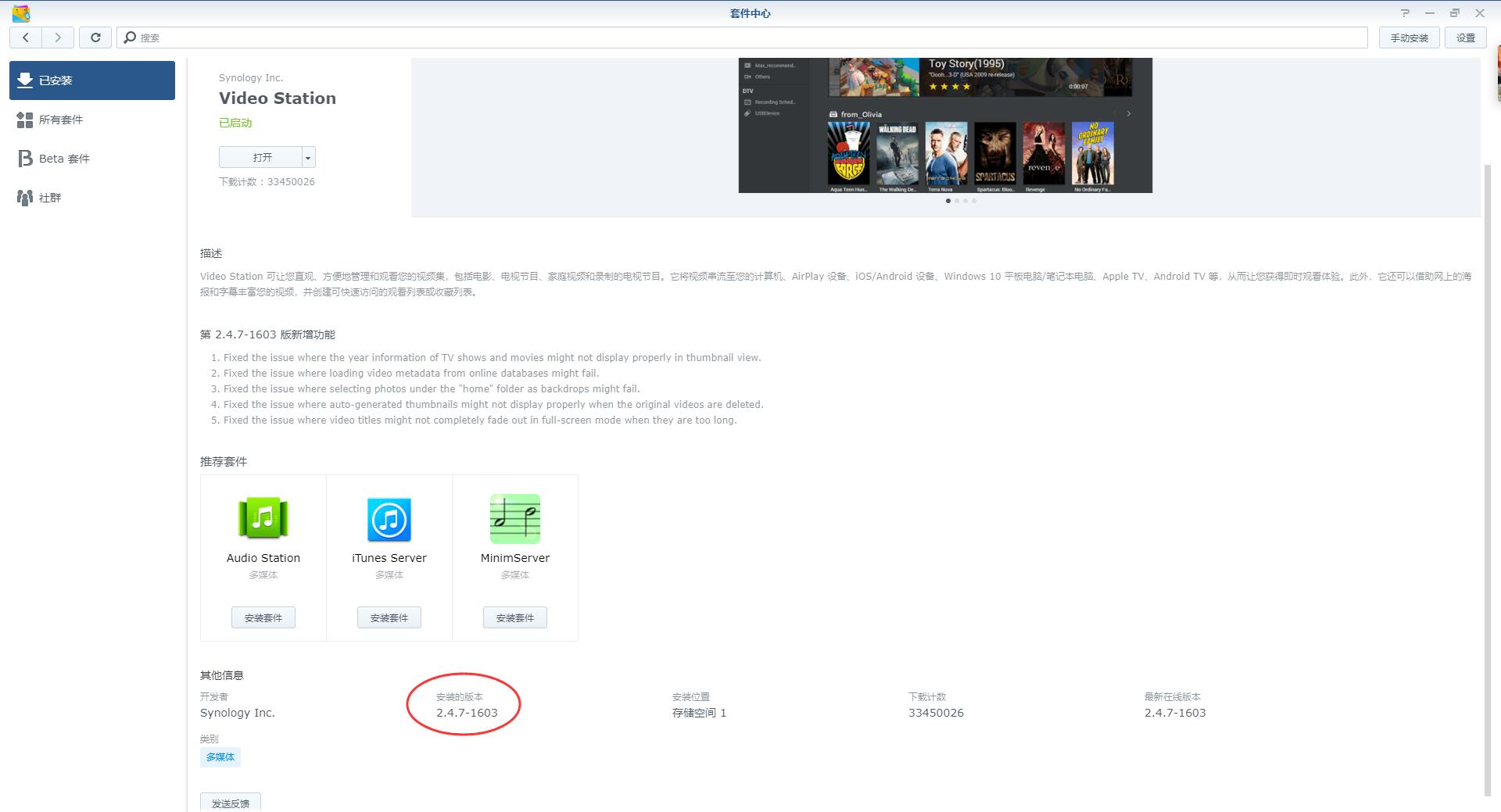1501x812 pixels.
Task: Open the 已安装 sidebar section
Action: (x=91, y=80)
